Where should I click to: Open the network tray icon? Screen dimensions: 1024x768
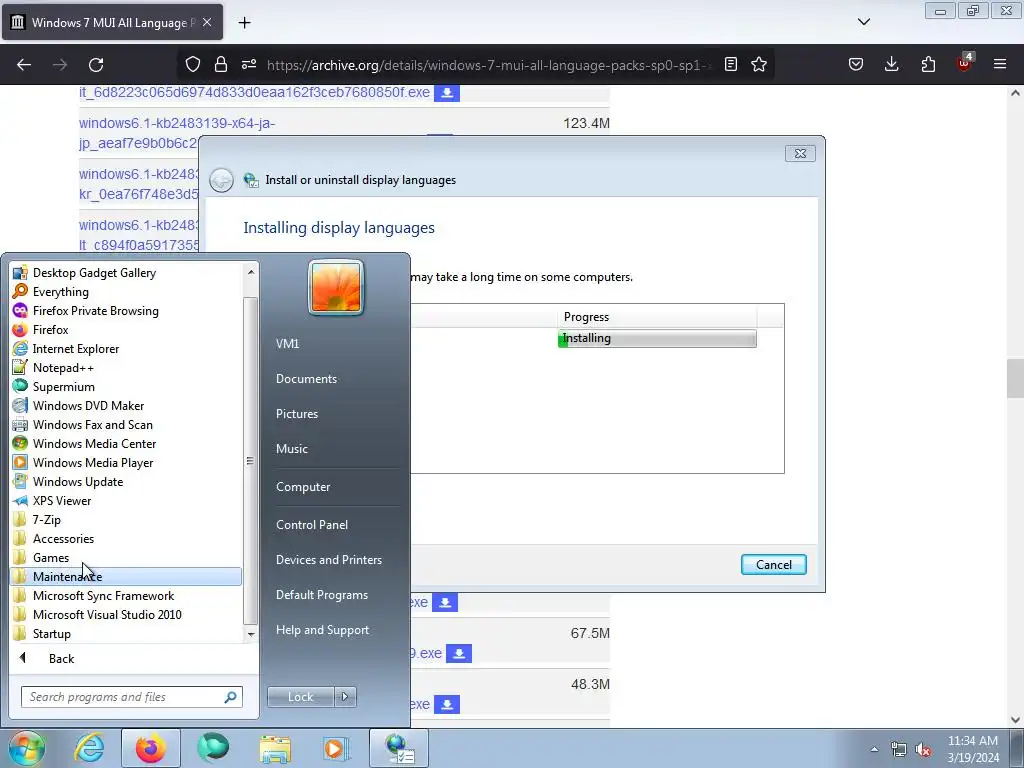tap(899, 750)
